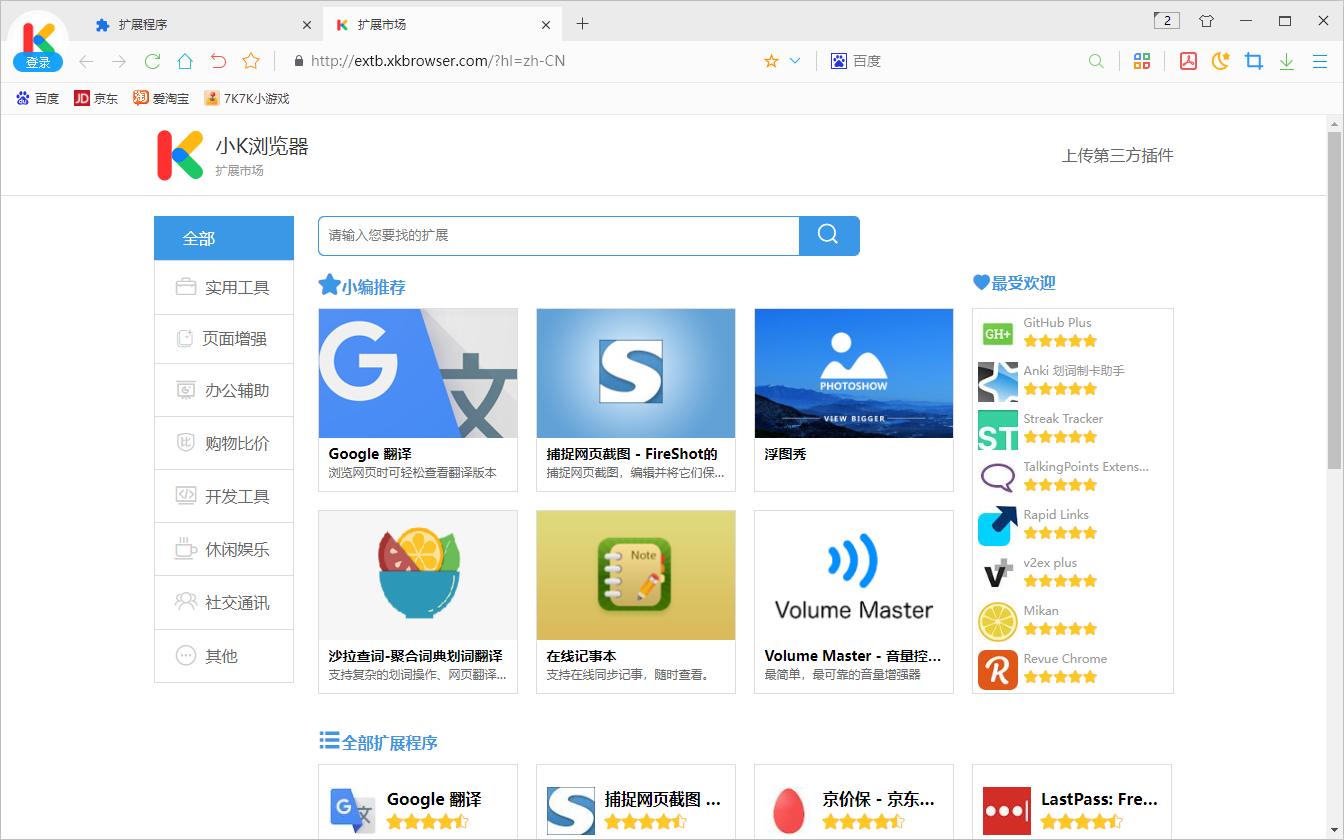Close the 扩展市场 tab
Viewport: 1344px width, 840px height.
546,25
